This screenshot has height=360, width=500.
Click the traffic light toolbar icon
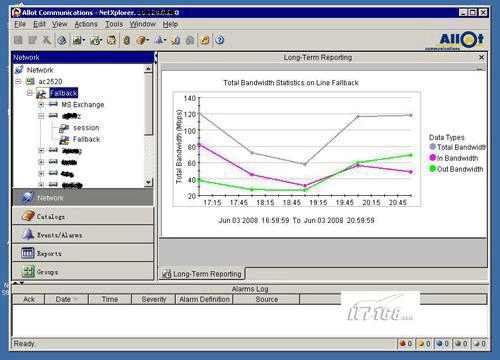[127, 40]
